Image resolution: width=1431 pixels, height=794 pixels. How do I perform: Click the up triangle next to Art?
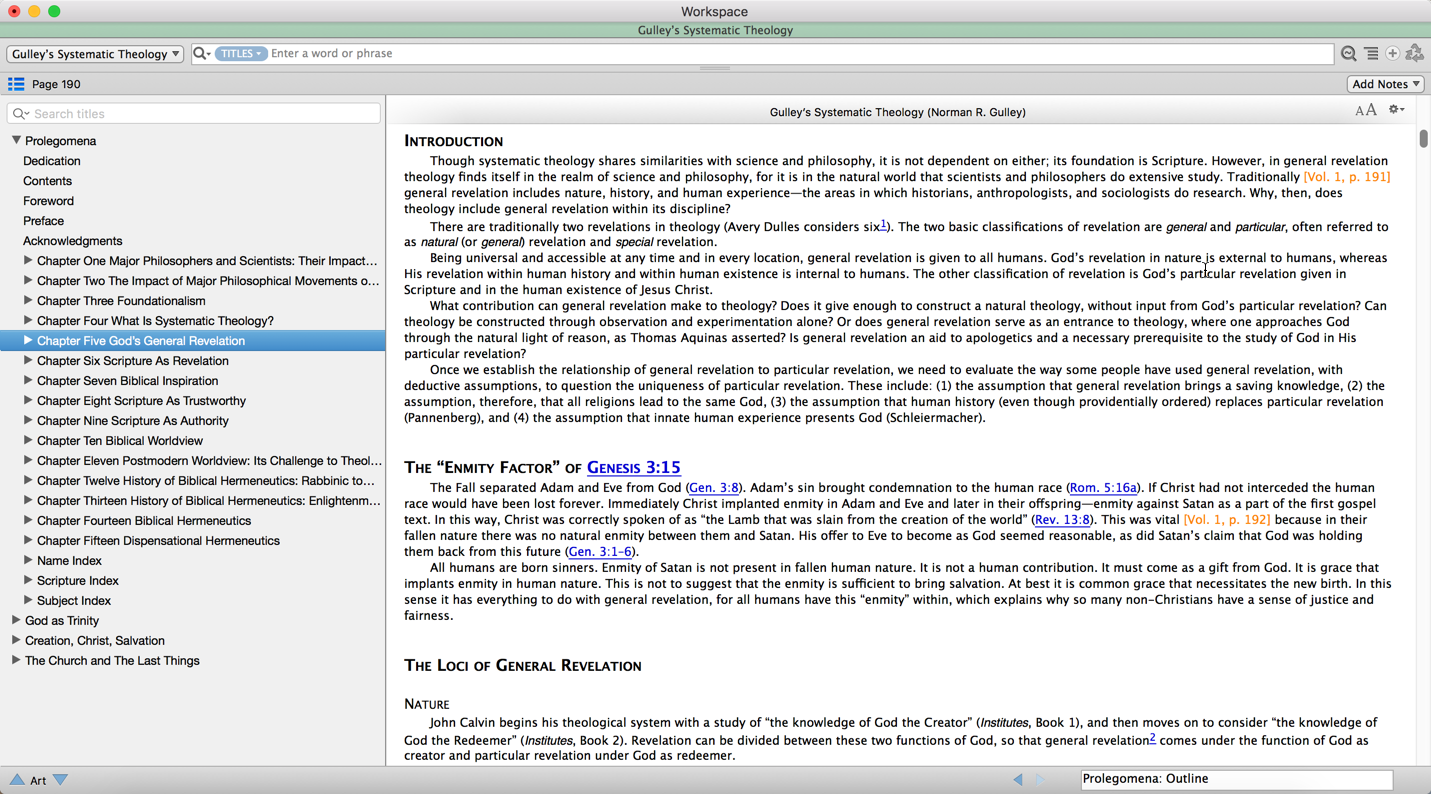(x=17, y=780)
